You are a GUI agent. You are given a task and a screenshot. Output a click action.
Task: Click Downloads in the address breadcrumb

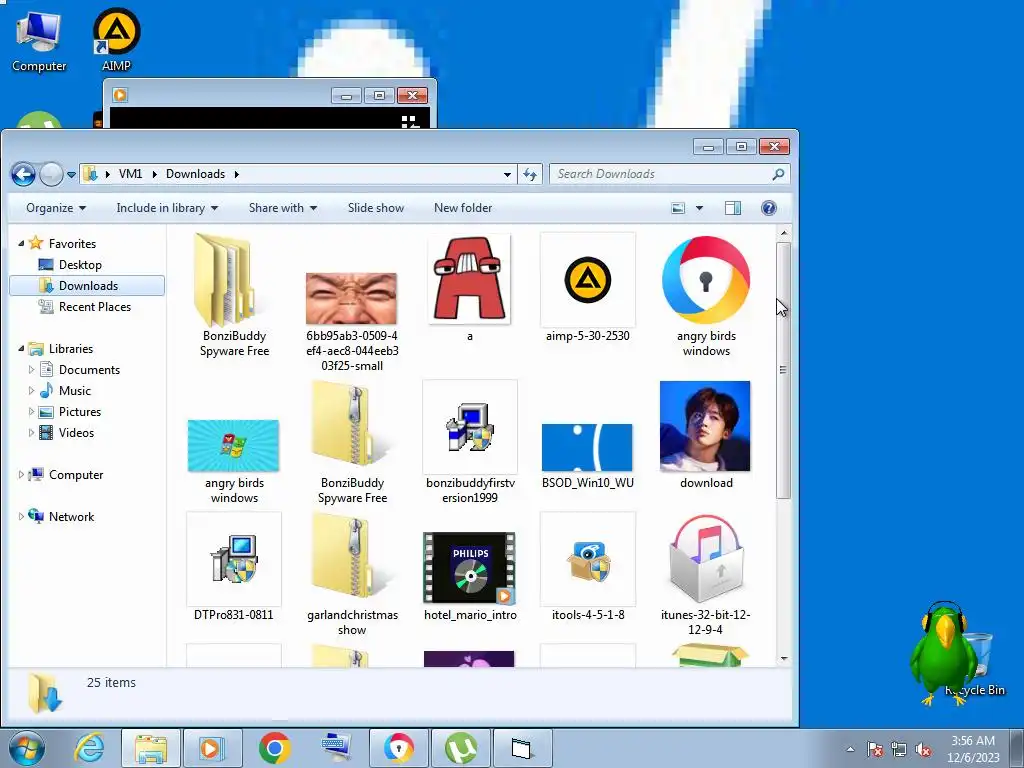[x=195, y=174]
